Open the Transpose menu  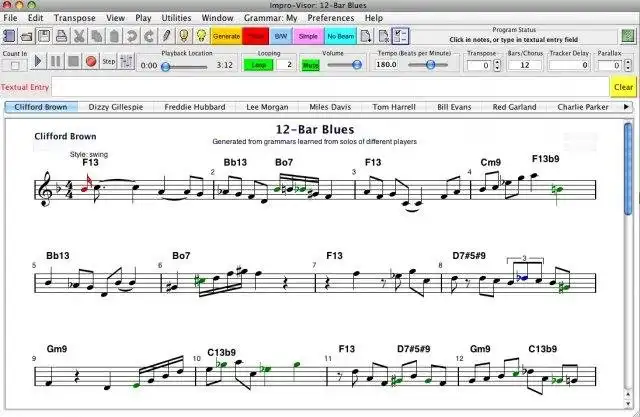point(75,18)
